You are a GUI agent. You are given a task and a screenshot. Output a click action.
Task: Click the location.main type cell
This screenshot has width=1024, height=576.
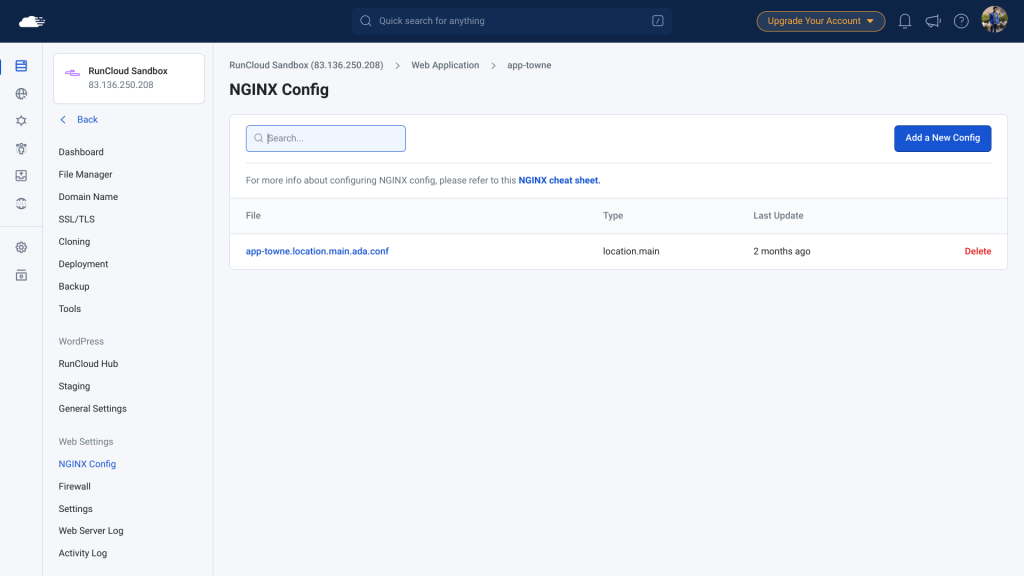pyautogui.click(x=631, y=251)
